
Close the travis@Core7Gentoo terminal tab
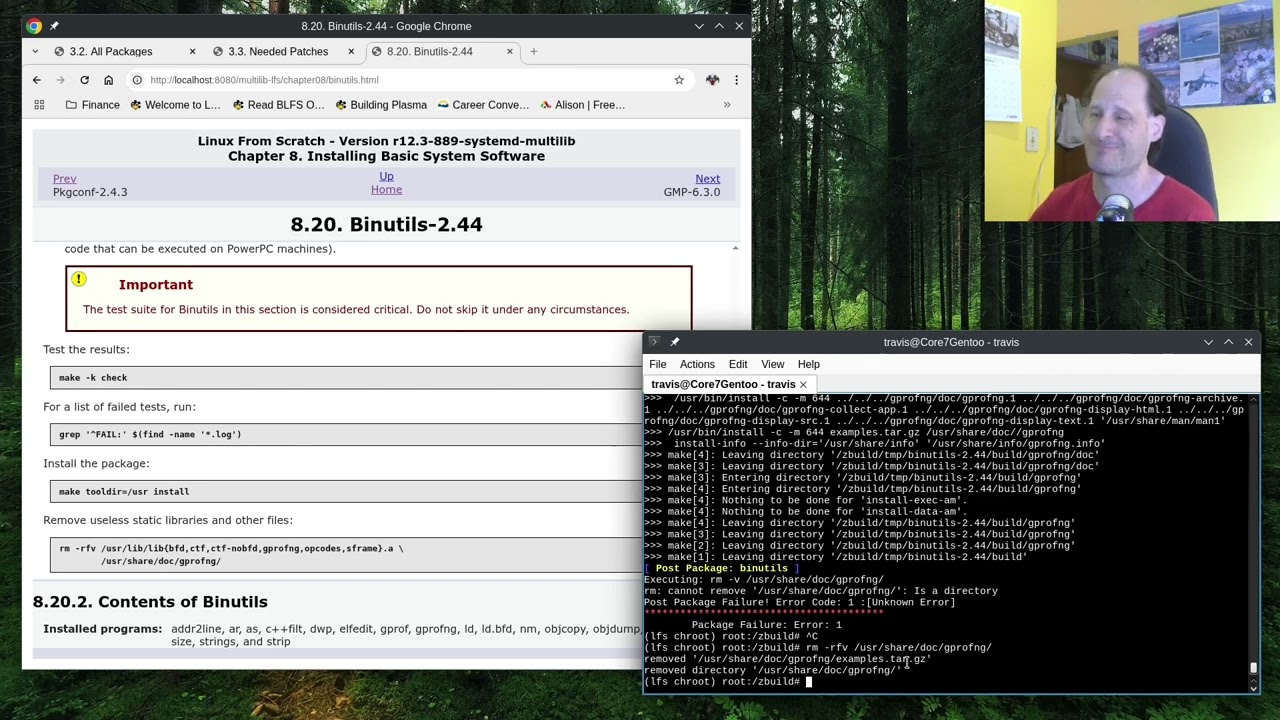803,384
